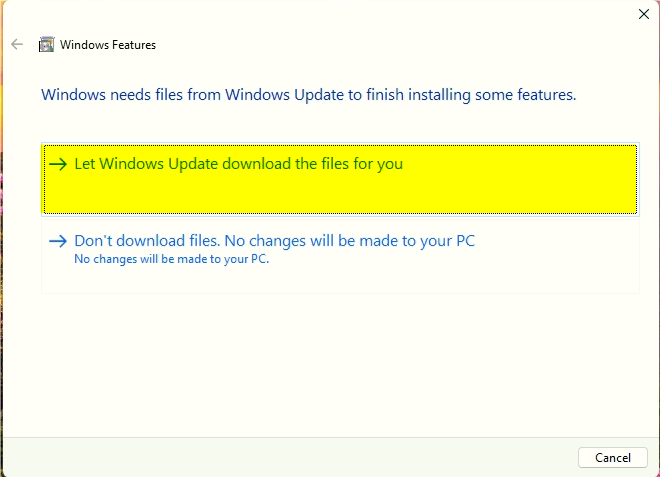Click the word 'PC' in second option title
The width and height of the screenshot is (660, 477).
tap(465, 241)
